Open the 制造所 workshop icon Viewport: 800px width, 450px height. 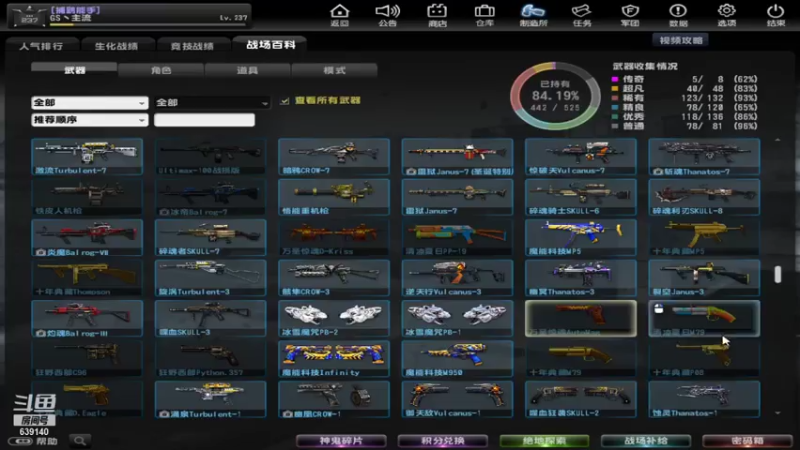[x=533, y=15]
